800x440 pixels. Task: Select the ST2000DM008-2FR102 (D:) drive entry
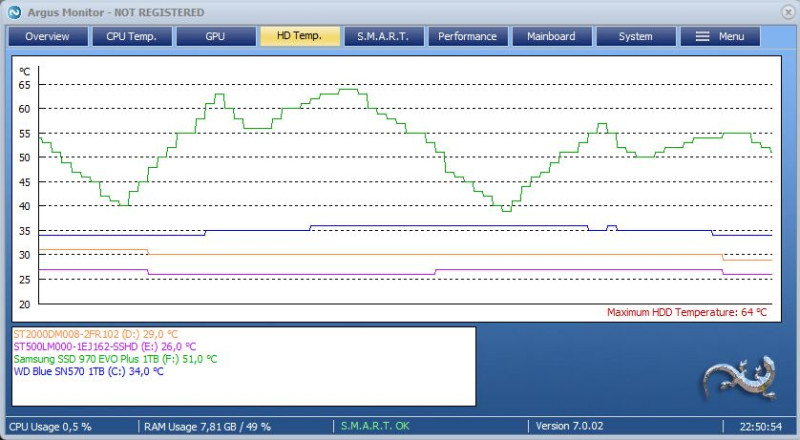[x=95, y=334]
